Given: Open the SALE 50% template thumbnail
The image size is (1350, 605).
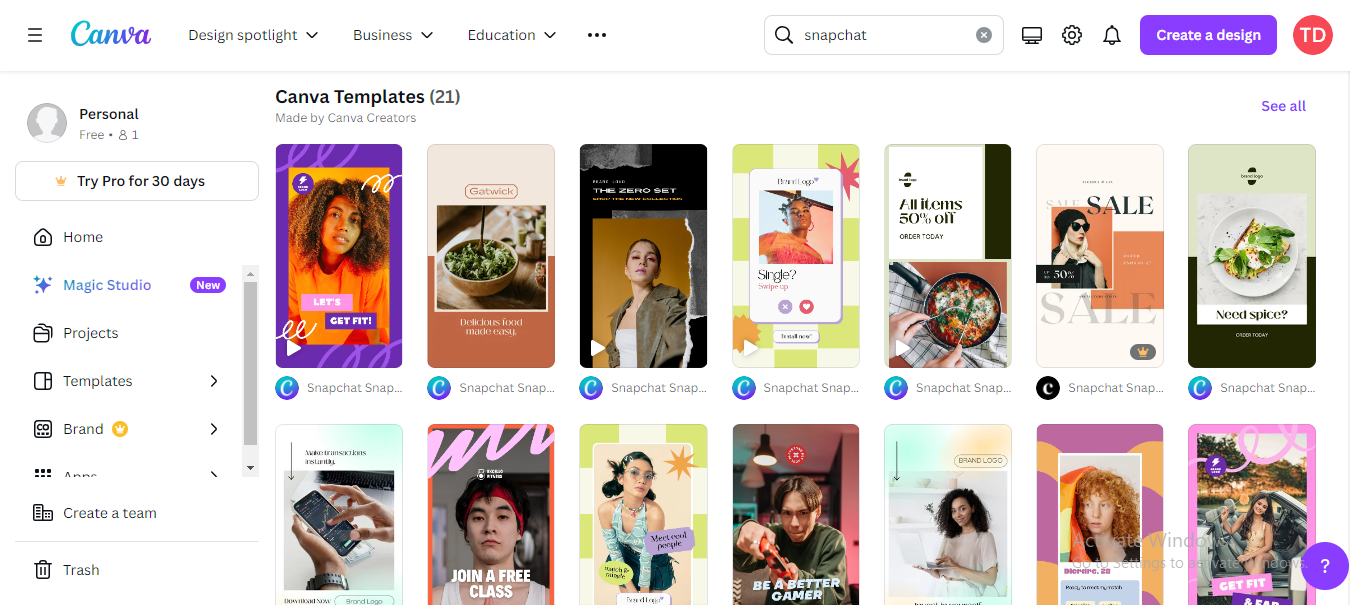Looking at the screenshot, I should coord(1100,256).
